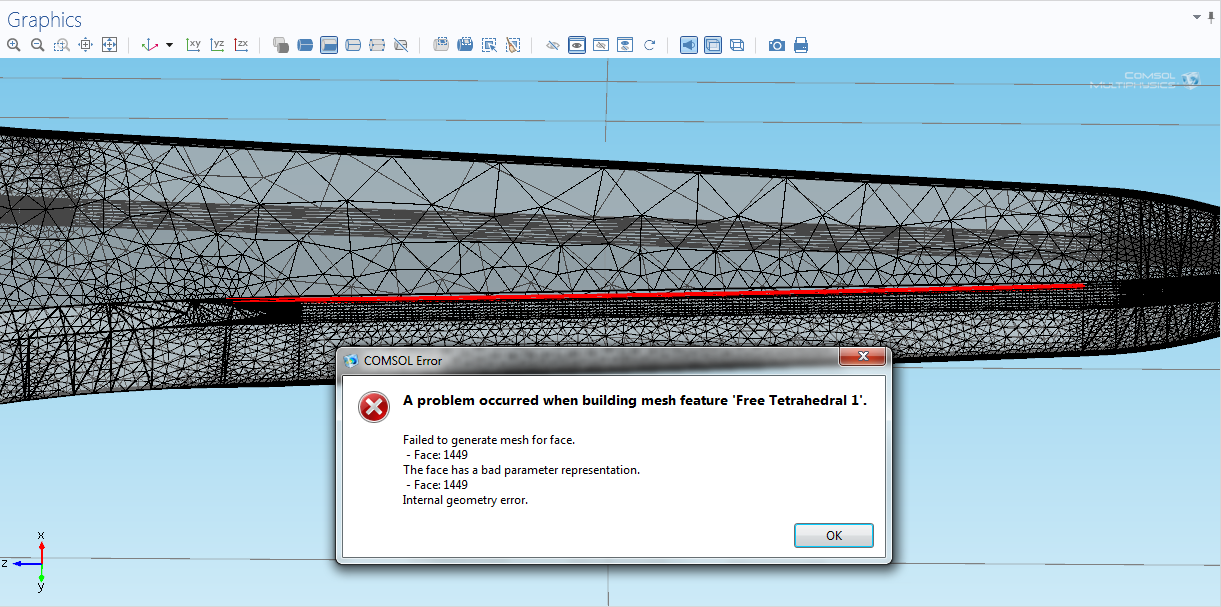Pin the Graphics window panel
Viewport: 1221px width, 607px height.
[x=1211, y=17]
